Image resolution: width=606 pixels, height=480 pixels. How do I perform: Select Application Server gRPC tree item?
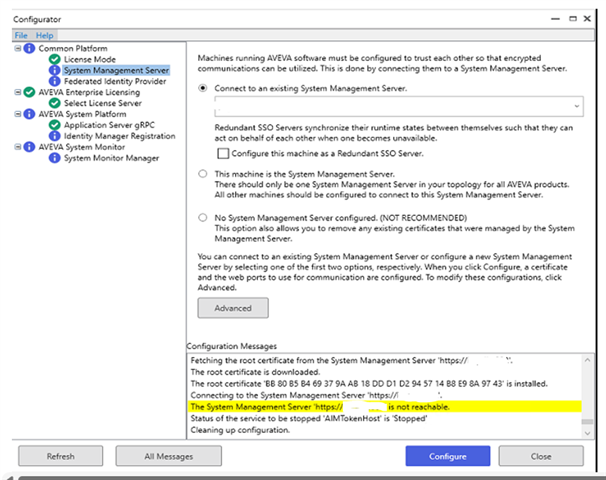point(109,125)
